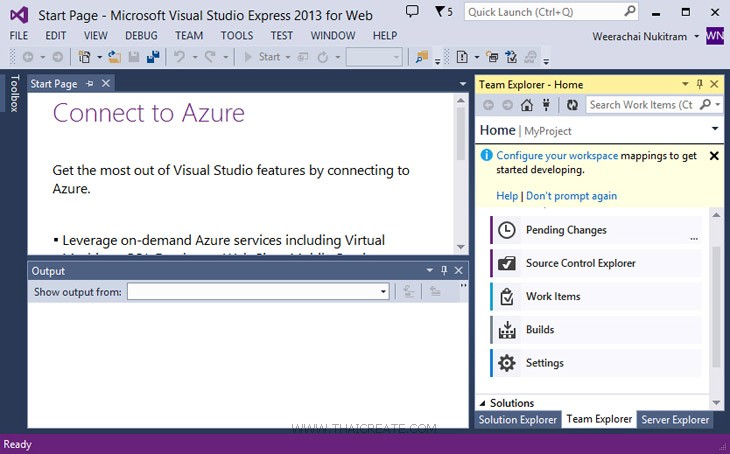Open the document tab list dropdown arrow
The width and height of the screenshot is (730, 454).
(463, 84)
